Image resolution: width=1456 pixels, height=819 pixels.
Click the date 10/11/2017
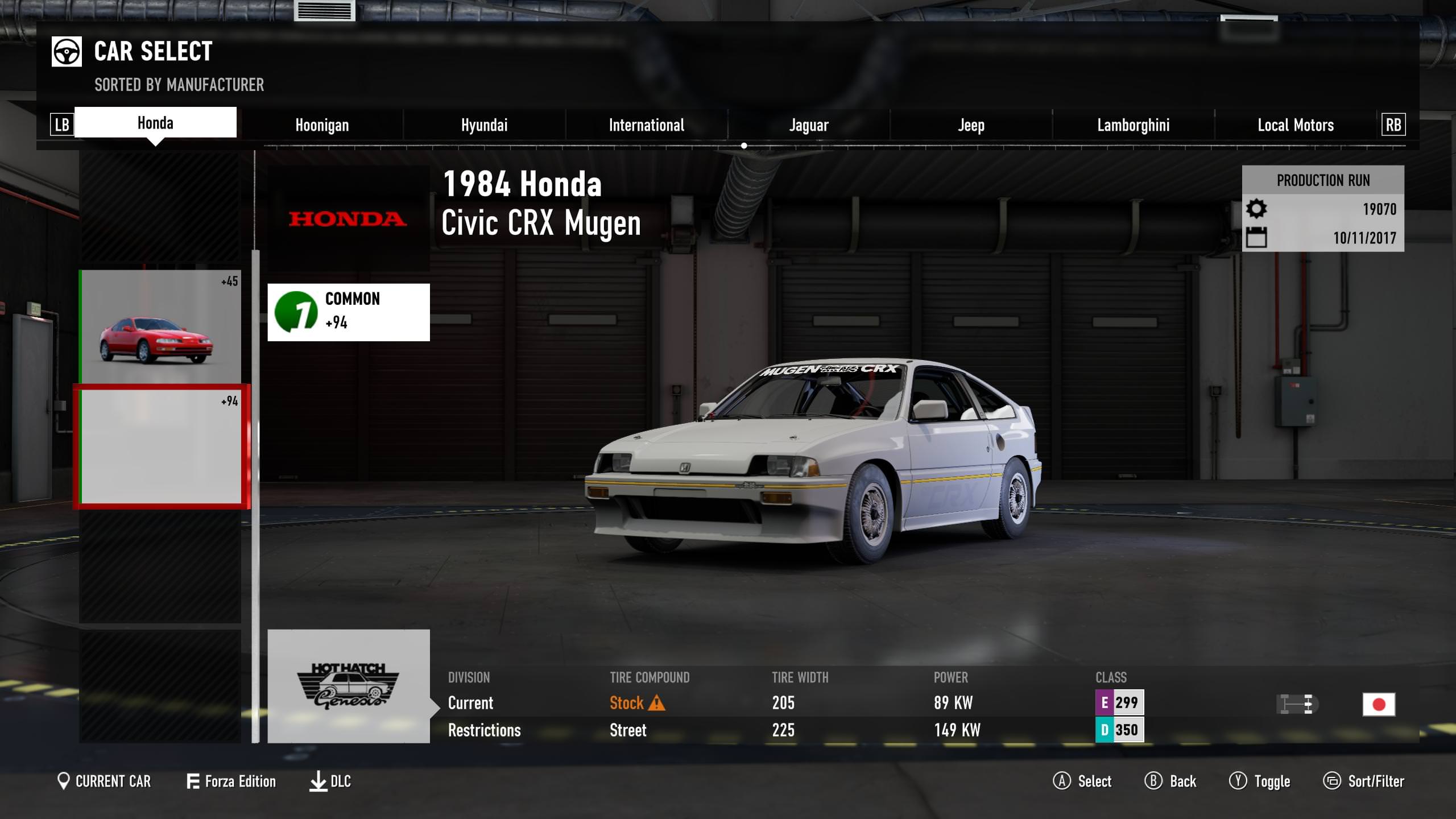1364,238
